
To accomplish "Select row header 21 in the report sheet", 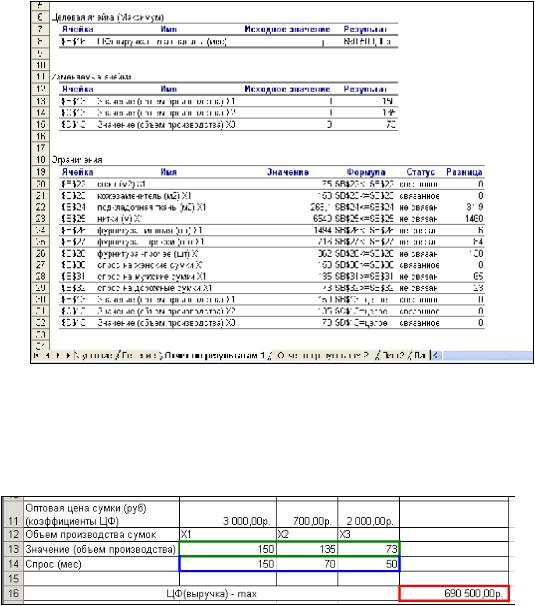I will click(x=41, y=196).
